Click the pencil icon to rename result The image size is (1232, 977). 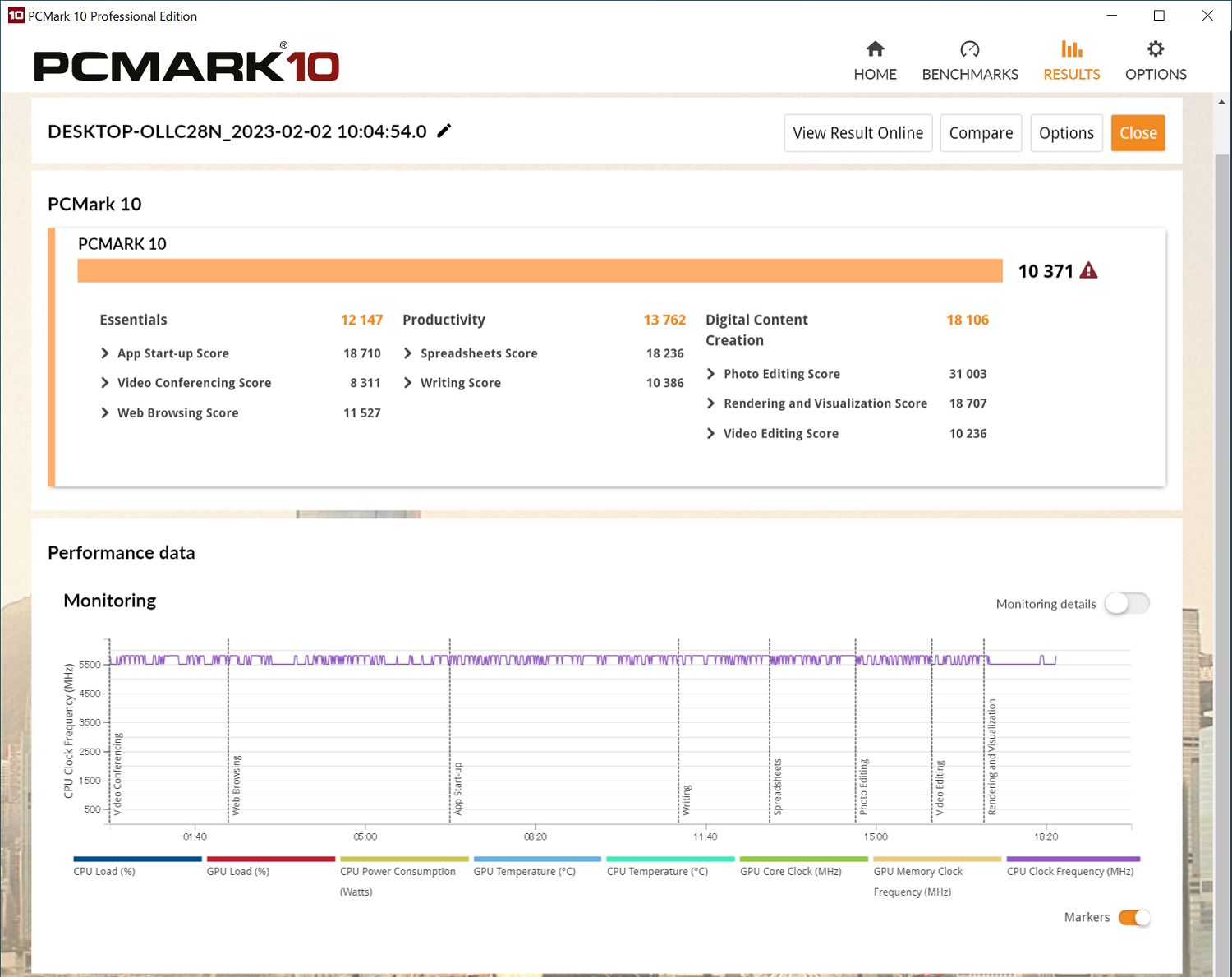tap(444, 131)
